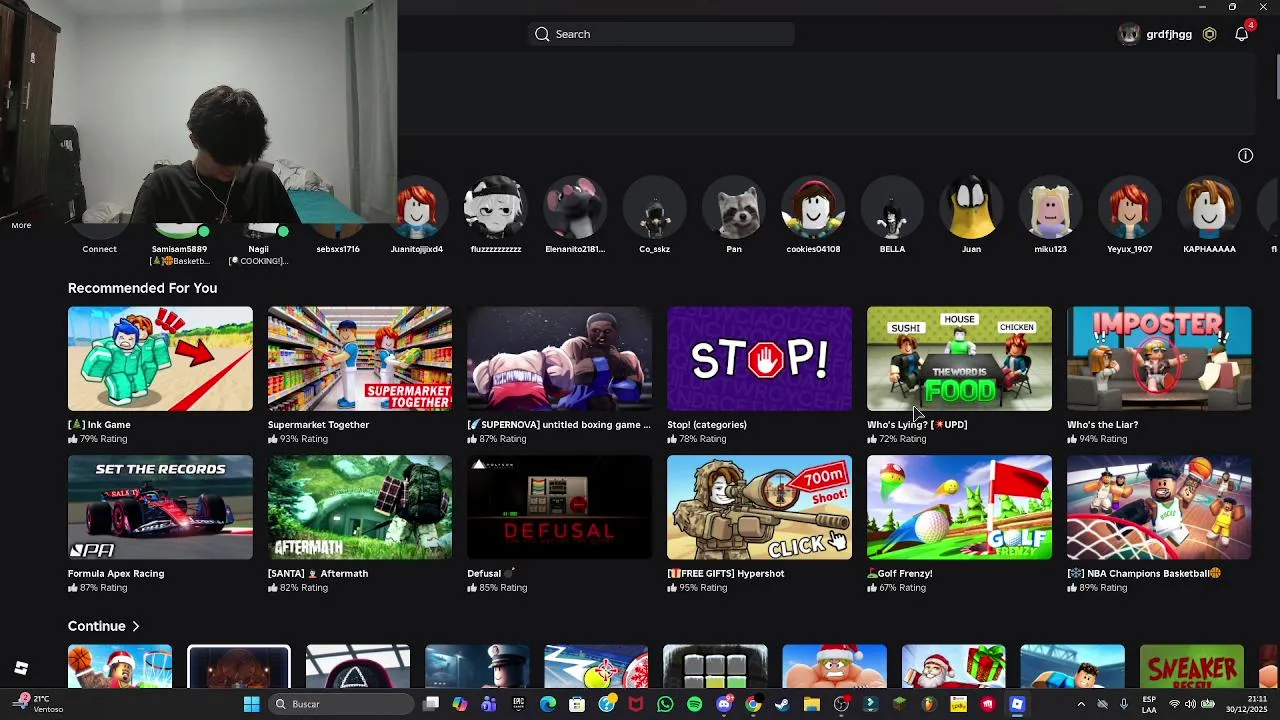Switch ESP LAA keyboard language
Image resolution: width=1280 pixels, height=720 pixels.
point(1149,704)
